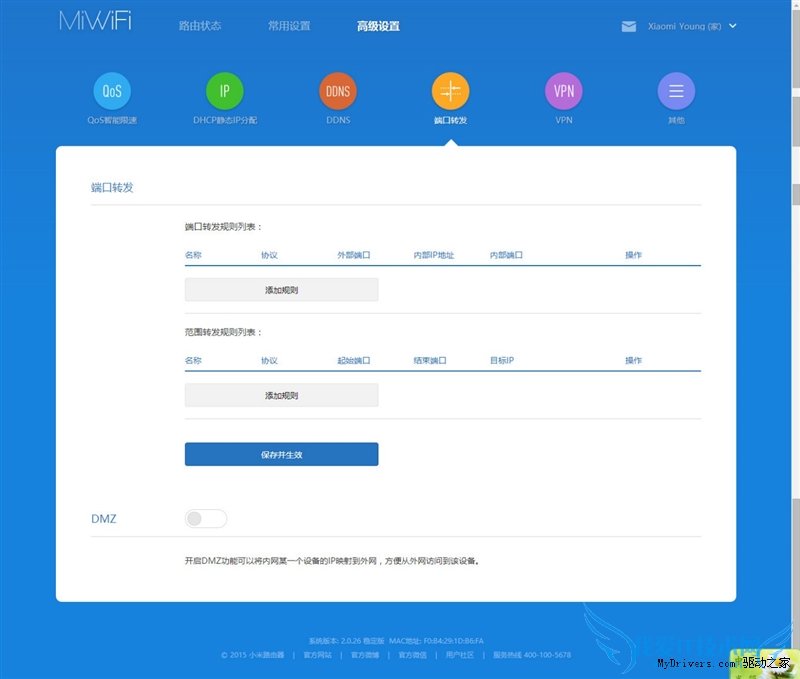Click the 端口转发 section heading
This screenshot has height=679, width=800.
(112, 188)
